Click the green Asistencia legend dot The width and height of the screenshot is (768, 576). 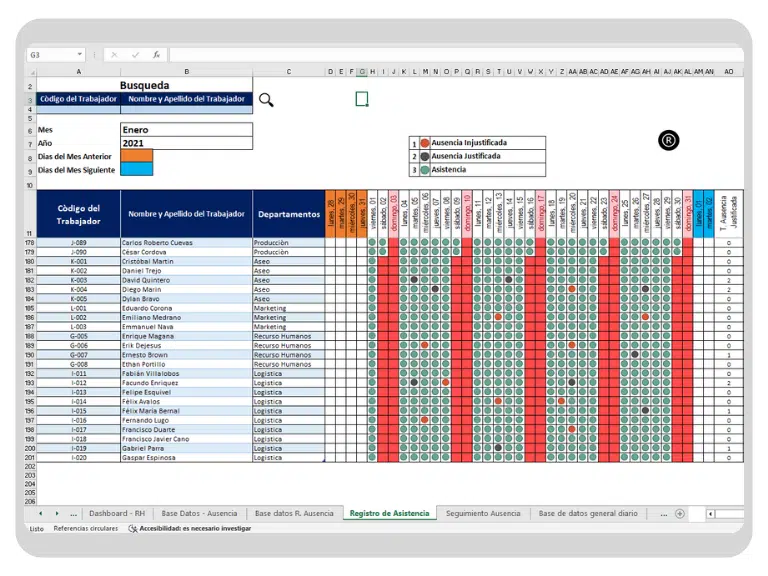coord(425,169)
